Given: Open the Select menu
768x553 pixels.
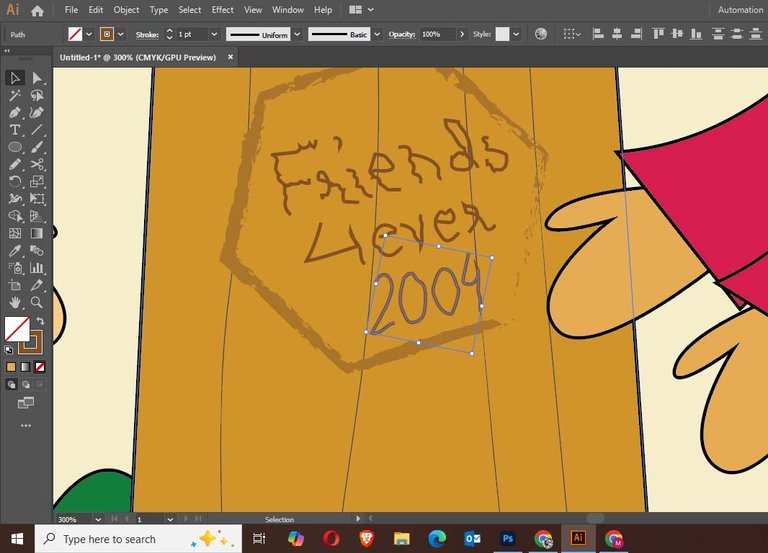Looking at the screenshot, I should 190,10.
